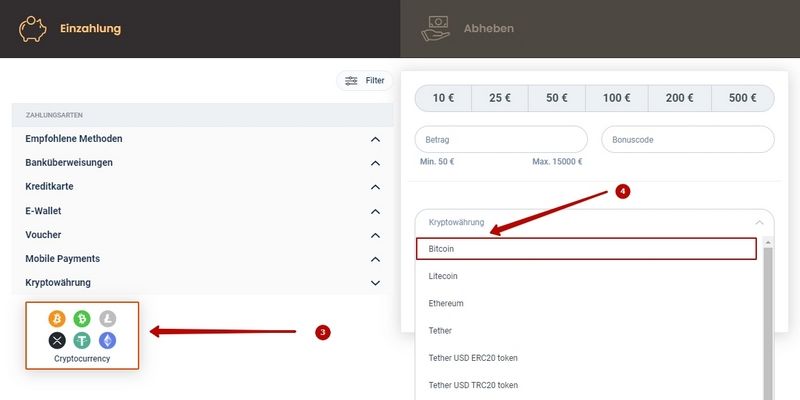Viewport: 800px width, 400px height.
Task: Click the Betrag amount input field
Action: point(500,140)
